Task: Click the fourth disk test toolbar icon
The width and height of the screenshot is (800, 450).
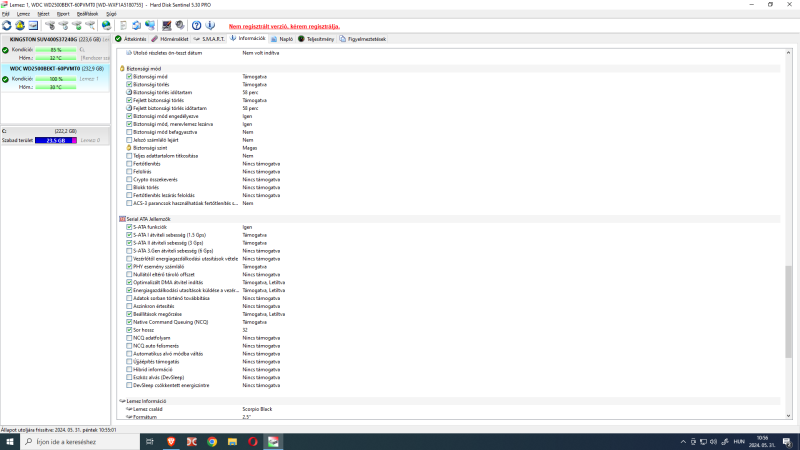Action: 90,26
